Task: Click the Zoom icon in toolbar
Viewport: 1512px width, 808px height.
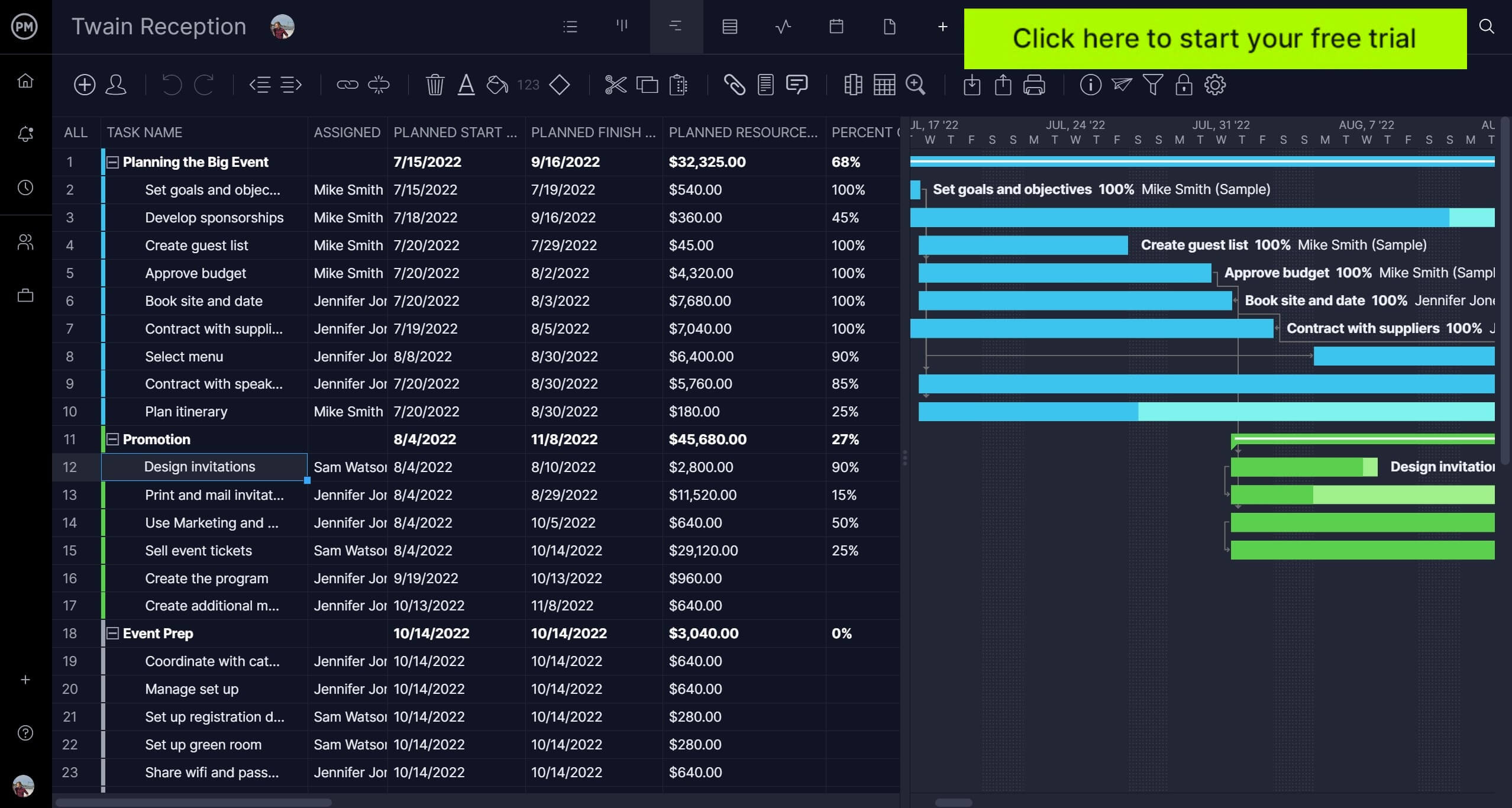Action: point(916,85)
